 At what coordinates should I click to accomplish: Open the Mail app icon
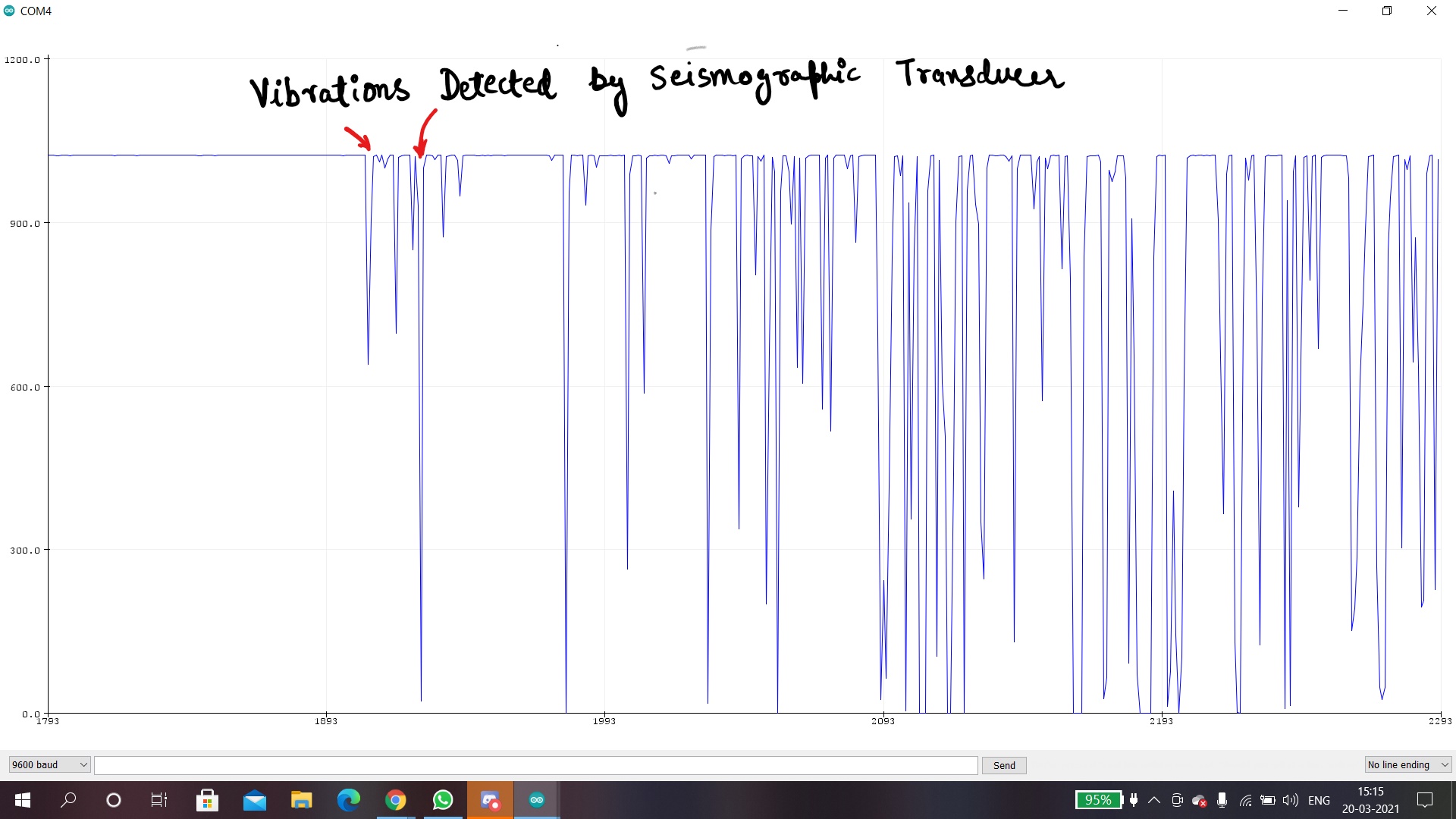tap(255, 800)
